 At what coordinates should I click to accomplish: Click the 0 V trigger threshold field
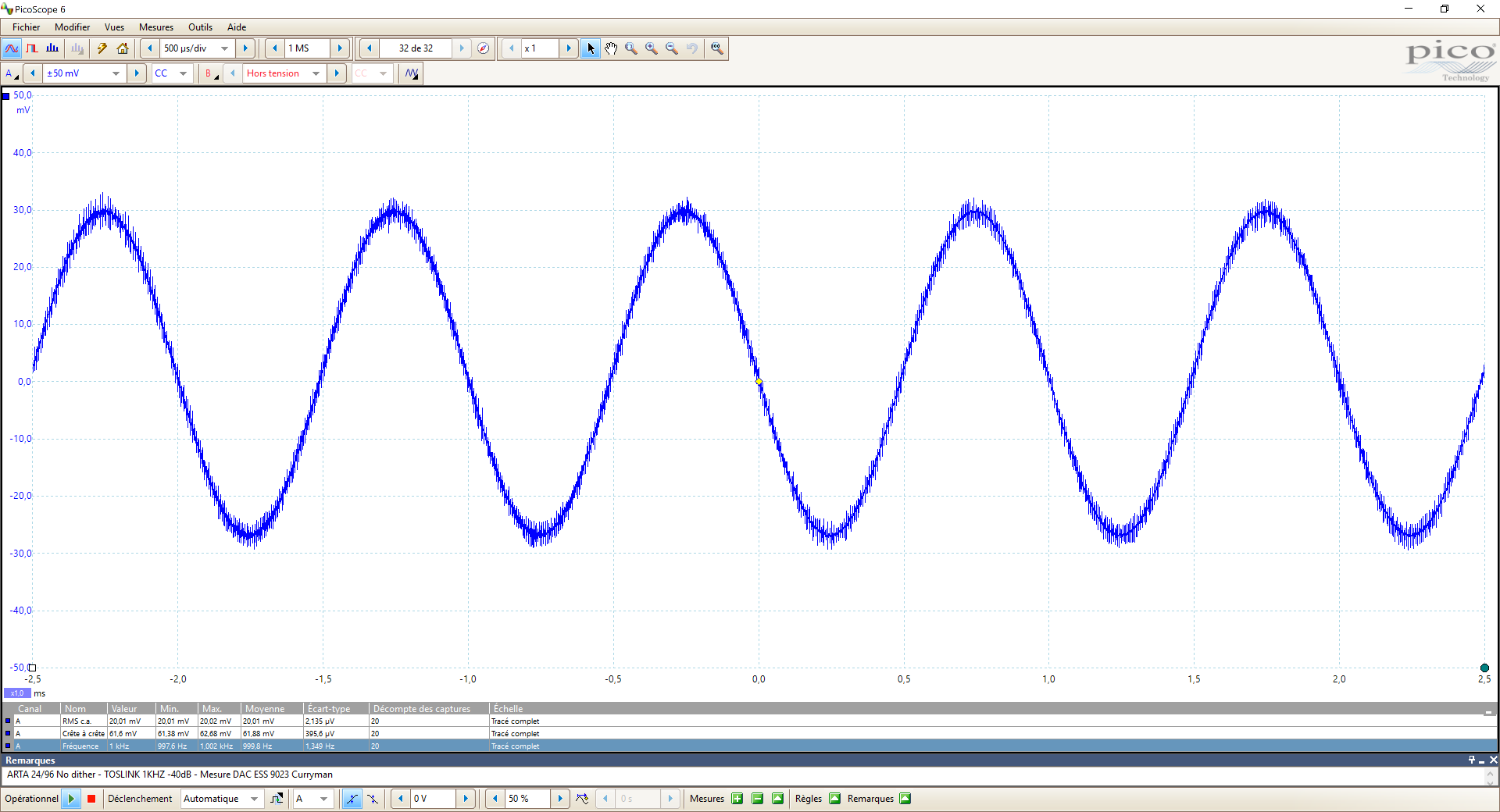(x=434, y=799)
